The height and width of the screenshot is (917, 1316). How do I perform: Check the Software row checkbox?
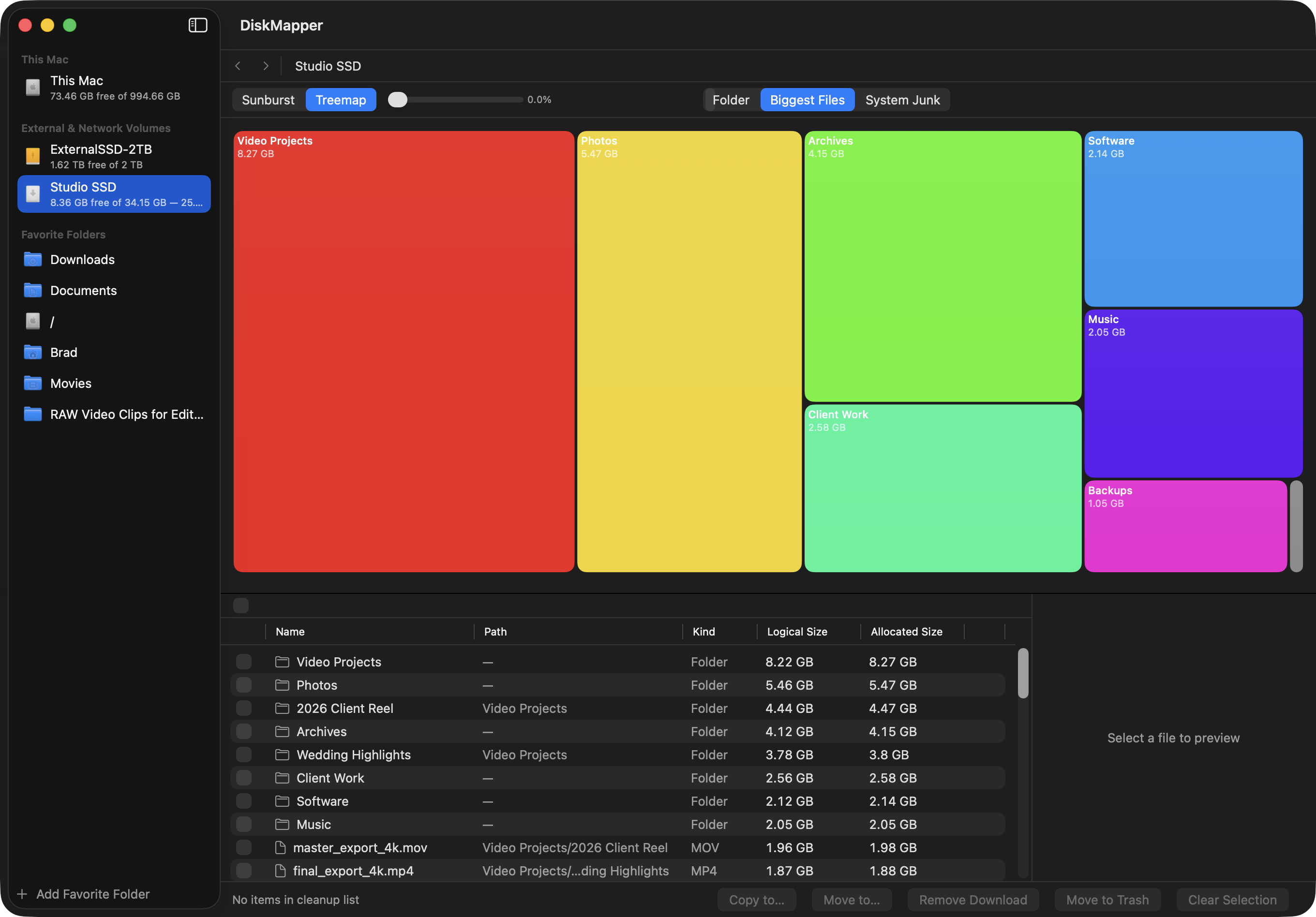point(243,801)
